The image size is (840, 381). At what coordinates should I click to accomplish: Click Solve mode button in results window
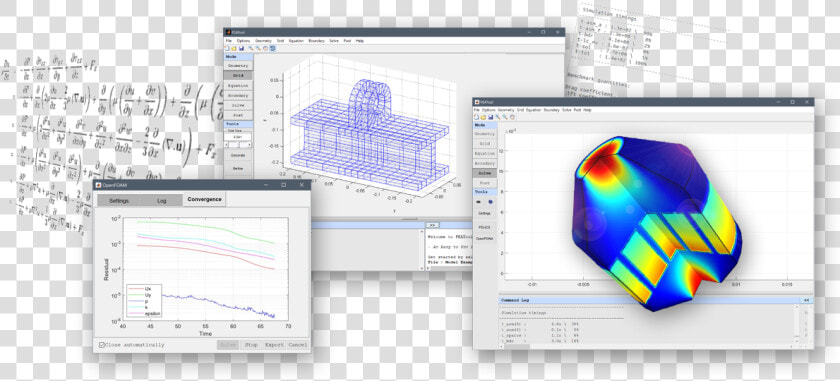tap(485, 173)
